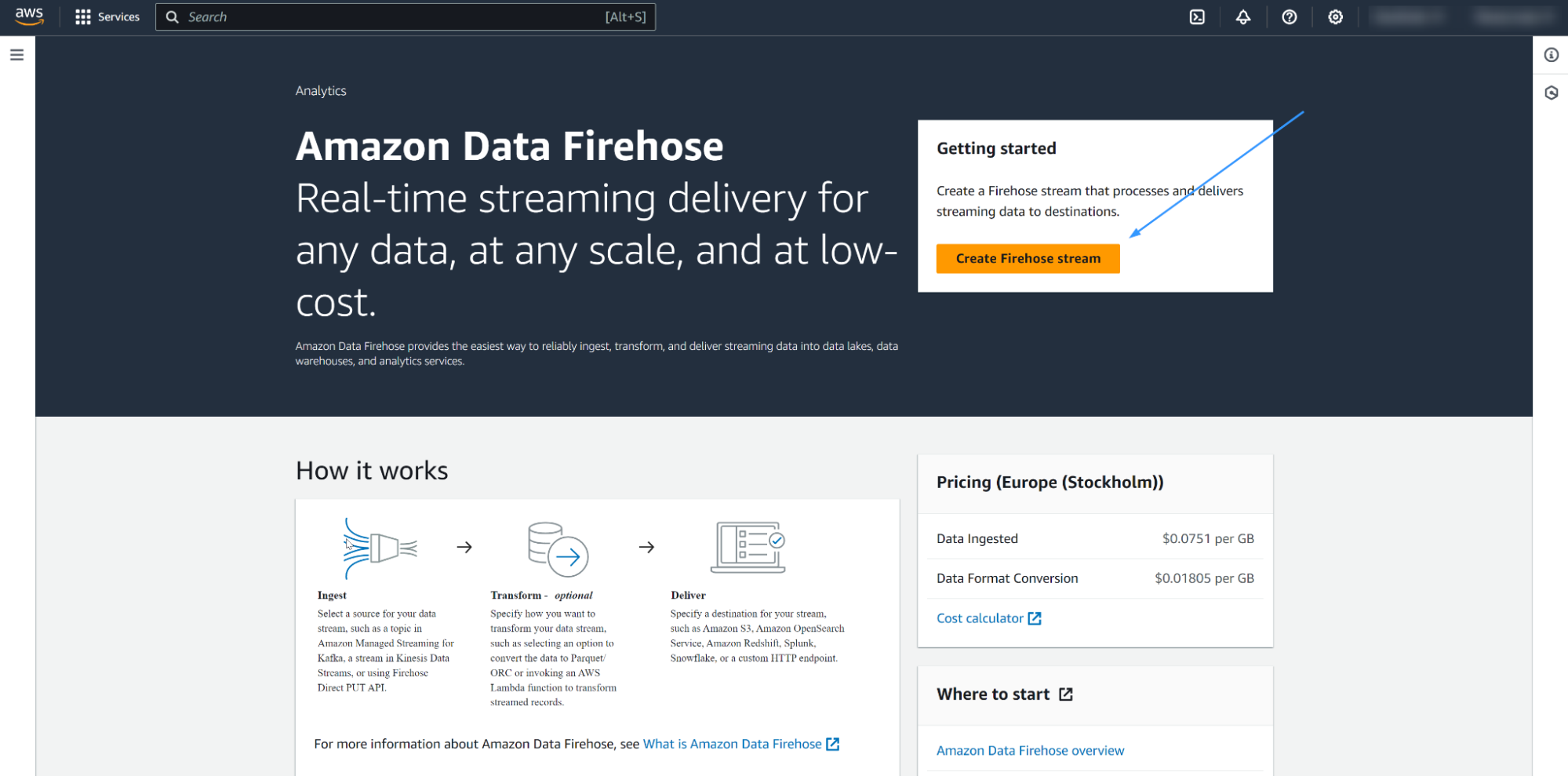Open the CloudShell terminal icon
The height and width of the screenshot is (776, 1568).
(x=1197, y=16)
